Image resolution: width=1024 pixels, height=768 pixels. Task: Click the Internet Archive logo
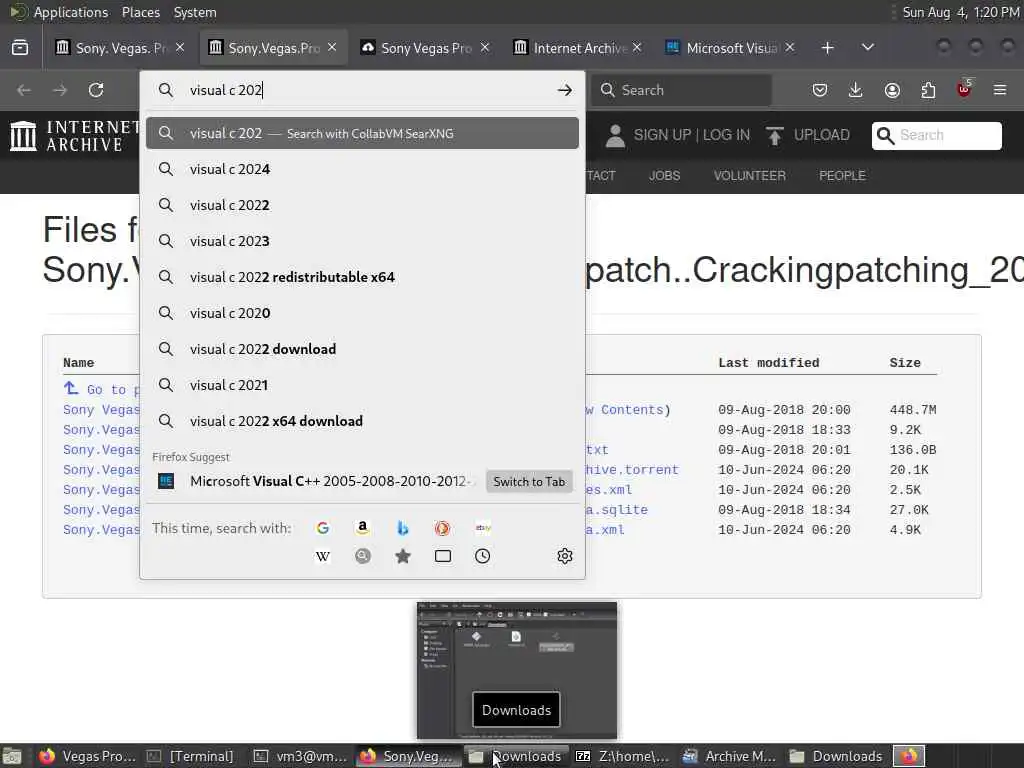click(x=74, y=135)
